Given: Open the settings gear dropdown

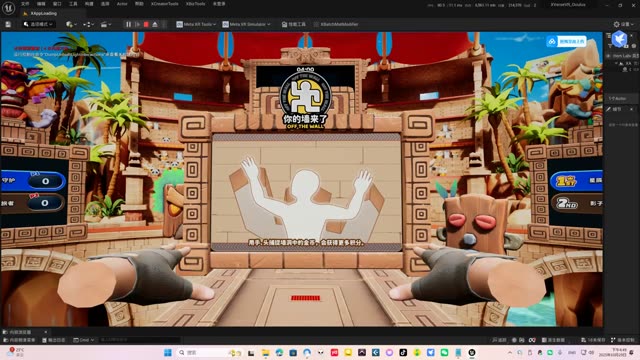Looking at the screenshot, I should coord(624,24).
